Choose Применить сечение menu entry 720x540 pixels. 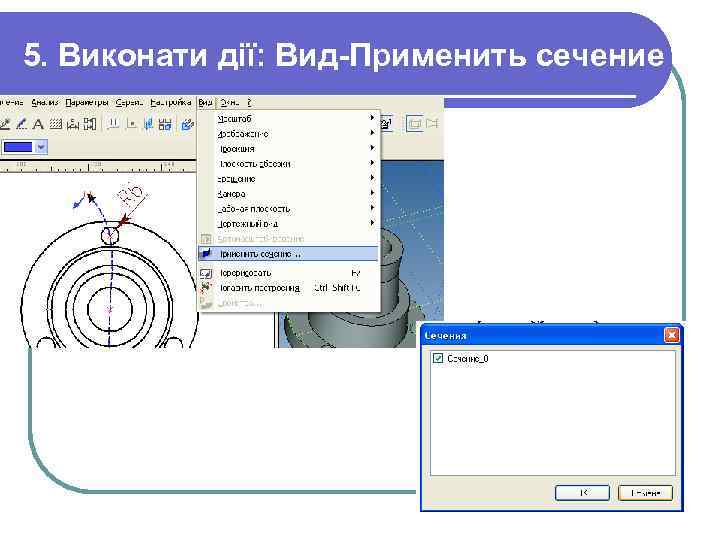click(x=288, y=253)
